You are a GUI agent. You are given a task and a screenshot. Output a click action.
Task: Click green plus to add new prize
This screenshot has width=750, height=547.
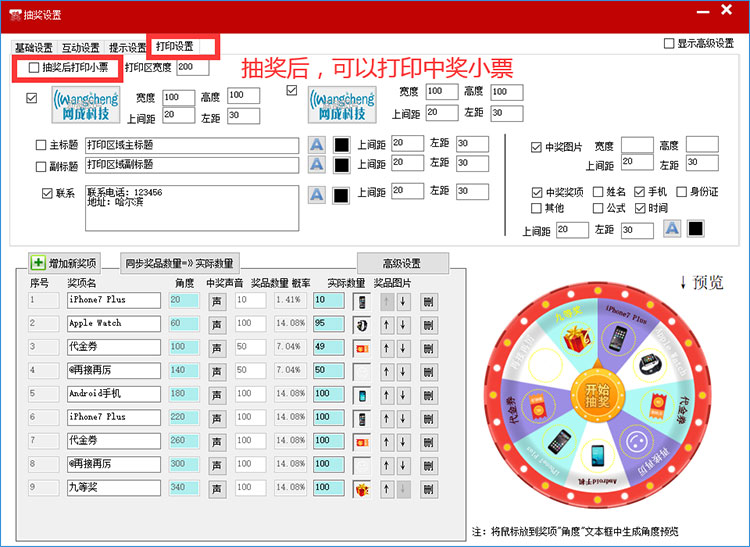point(38,263)
